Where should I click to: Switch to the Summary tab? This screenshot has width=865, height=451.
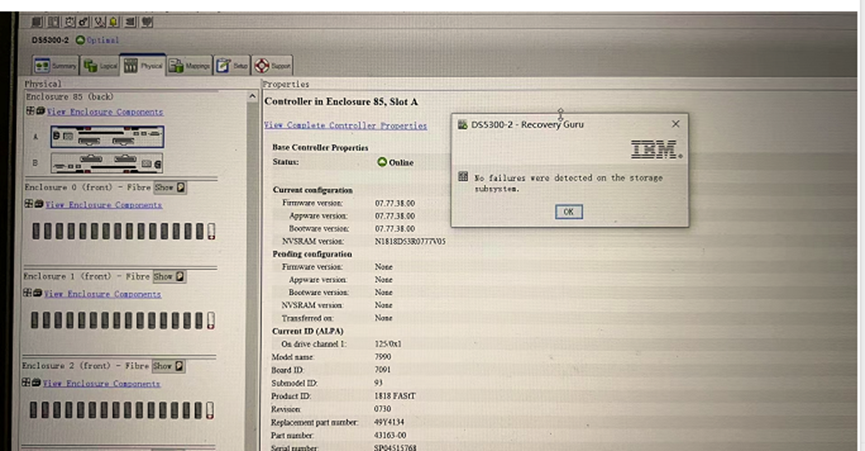[55, 66]
